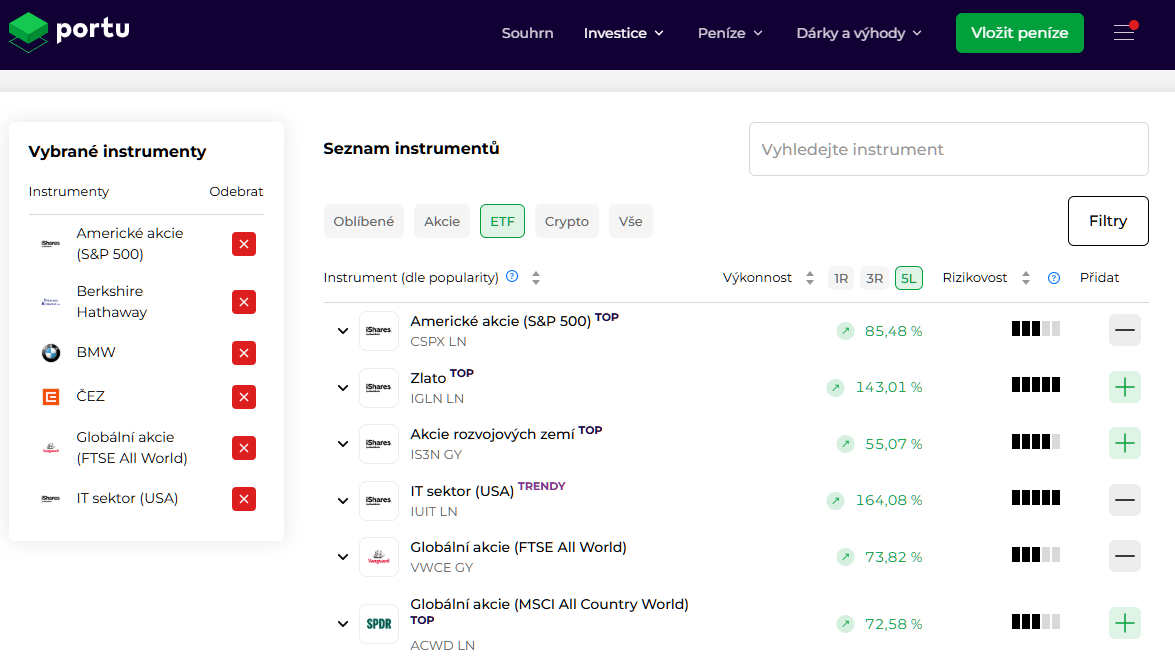
Task: Remove BMW from selected instruments
Action: [x=244, y=353]
